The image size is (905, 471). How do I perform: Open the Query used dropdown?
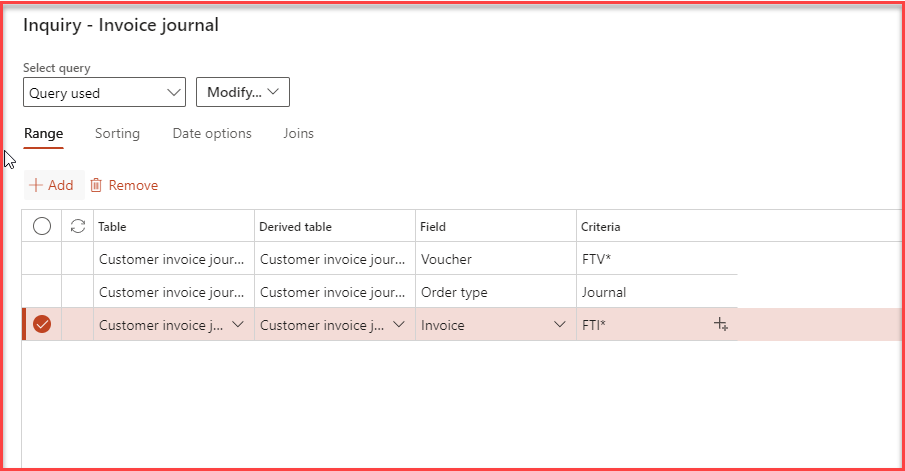click(x=104, y=93)
